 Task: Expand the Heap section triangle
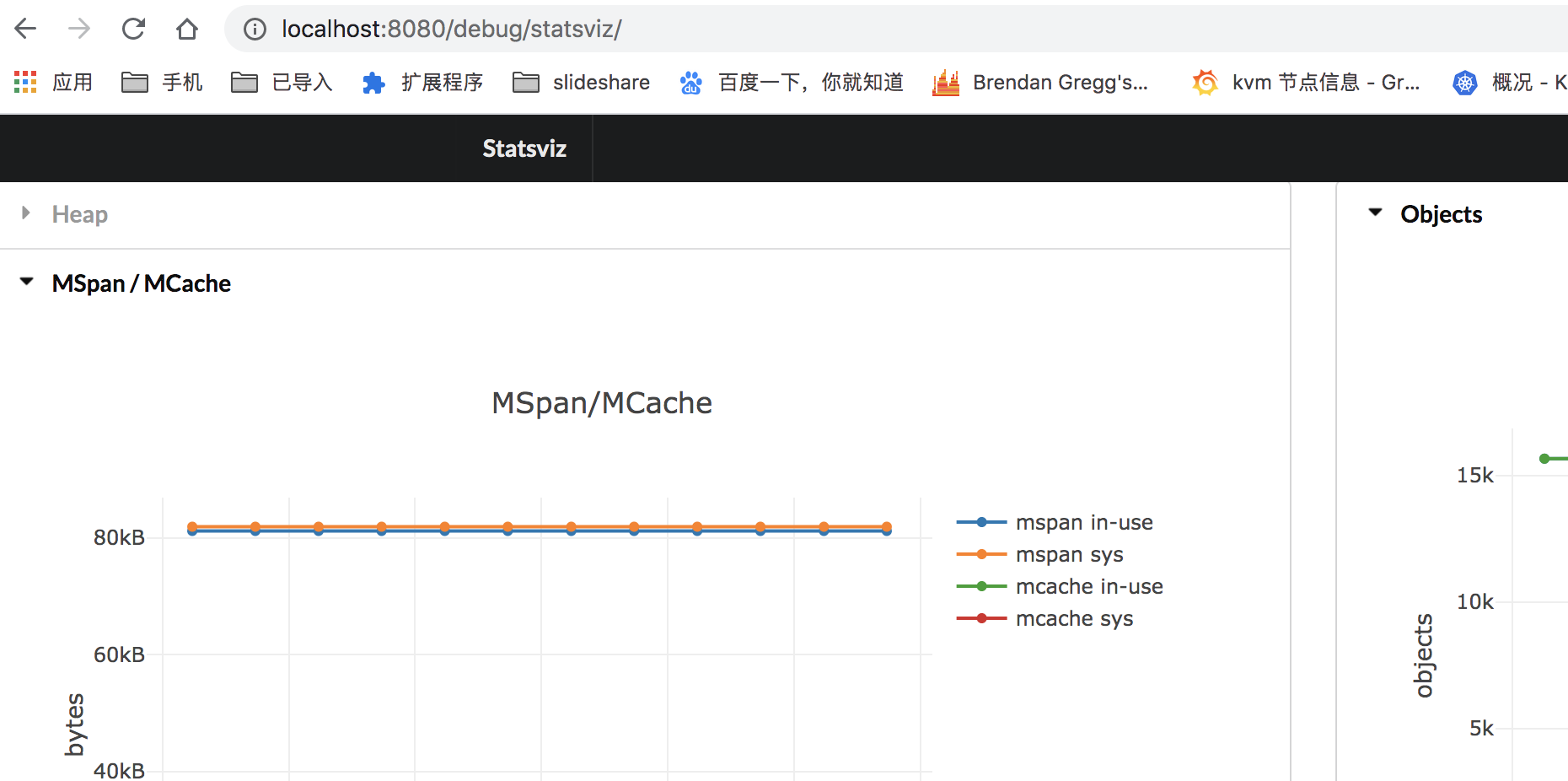[x=26, y=213]
